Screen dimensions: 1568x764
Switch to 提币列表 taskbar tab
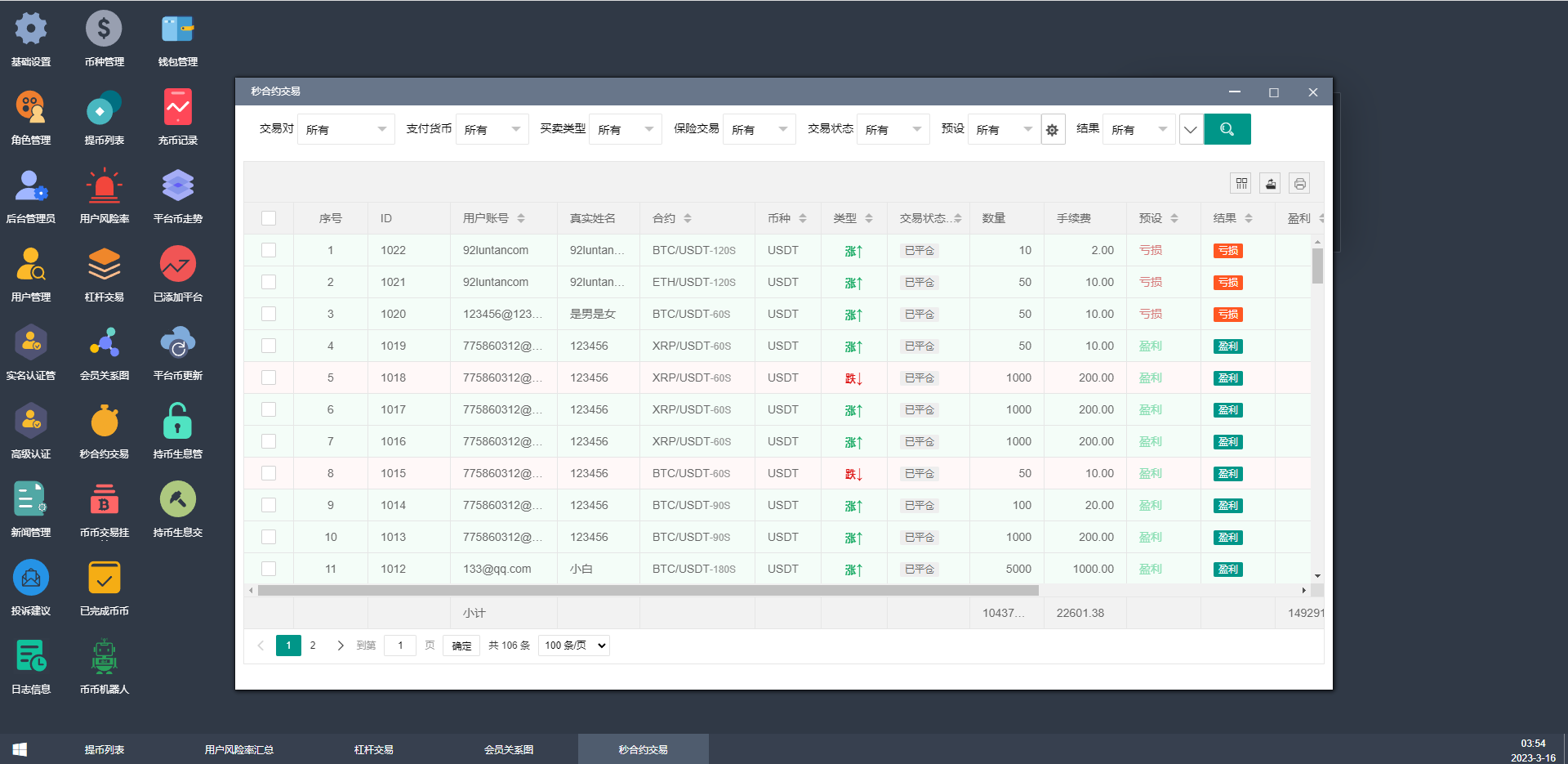(105, 749)
